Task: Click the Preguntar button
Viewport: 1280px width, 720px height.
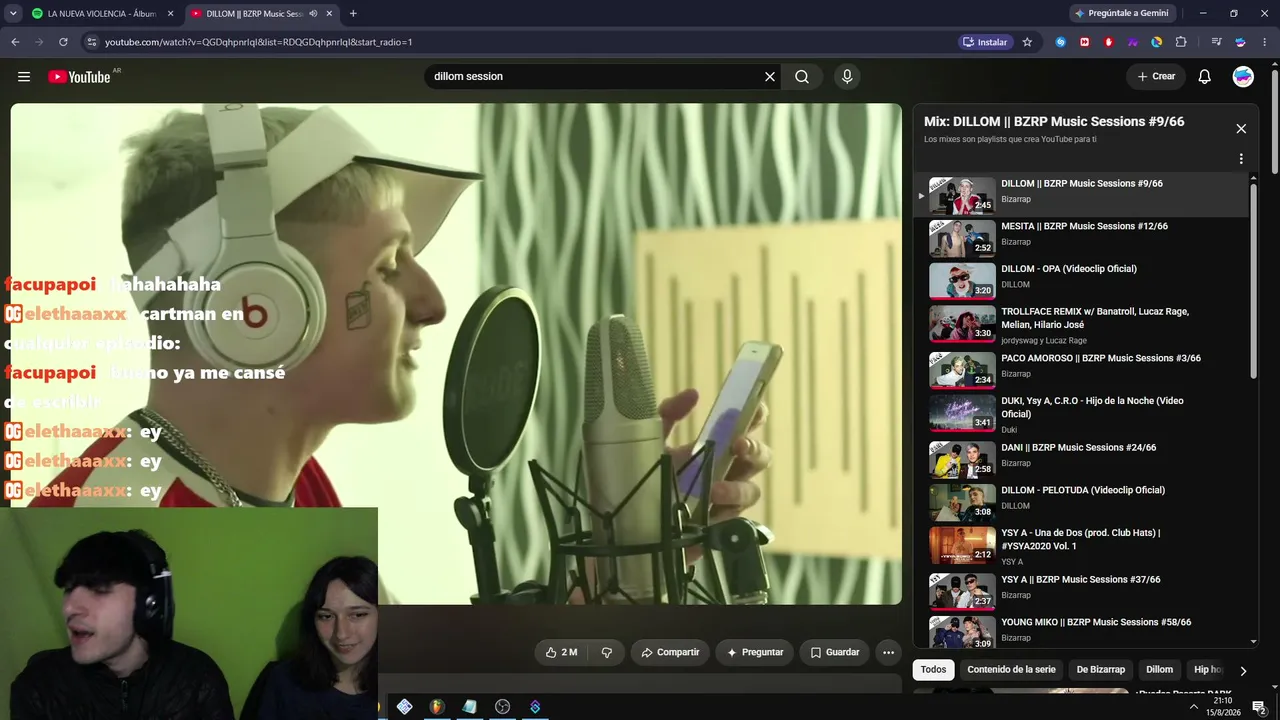Action: click(754, 652)
